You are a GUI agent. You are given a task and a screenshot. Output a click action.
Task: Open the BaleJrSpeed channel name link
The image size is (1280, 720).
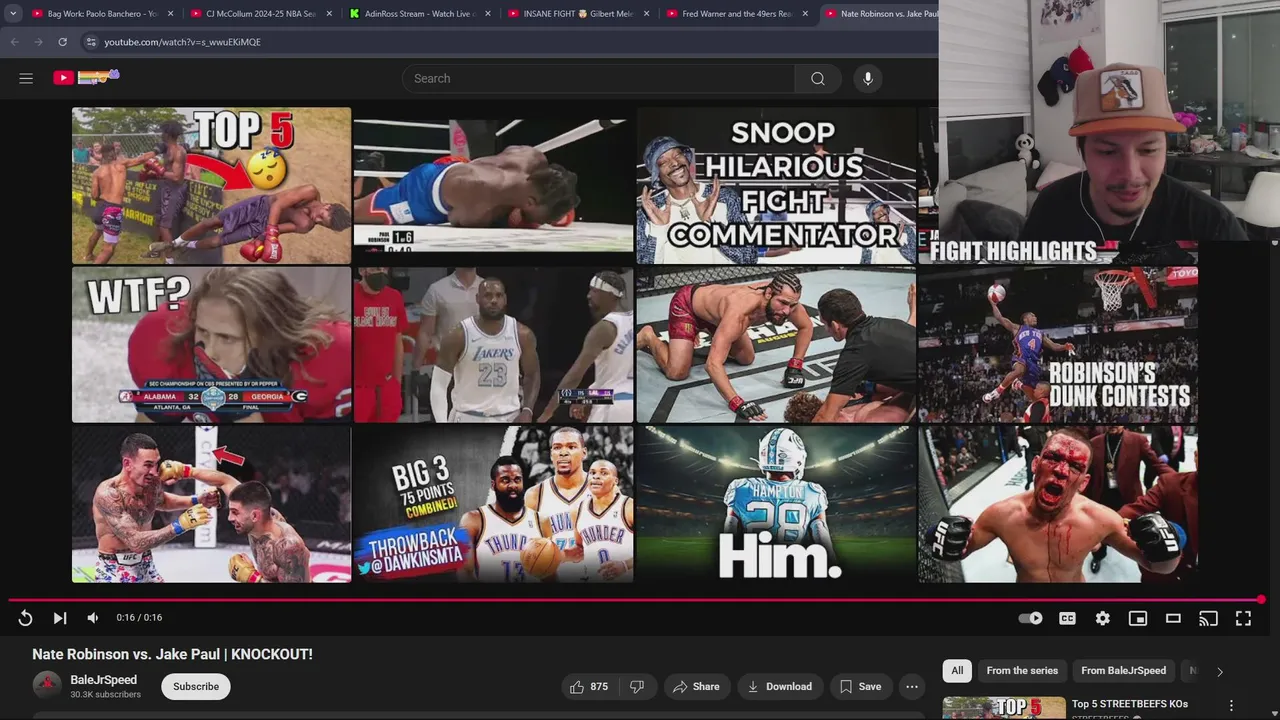(103, 680)
